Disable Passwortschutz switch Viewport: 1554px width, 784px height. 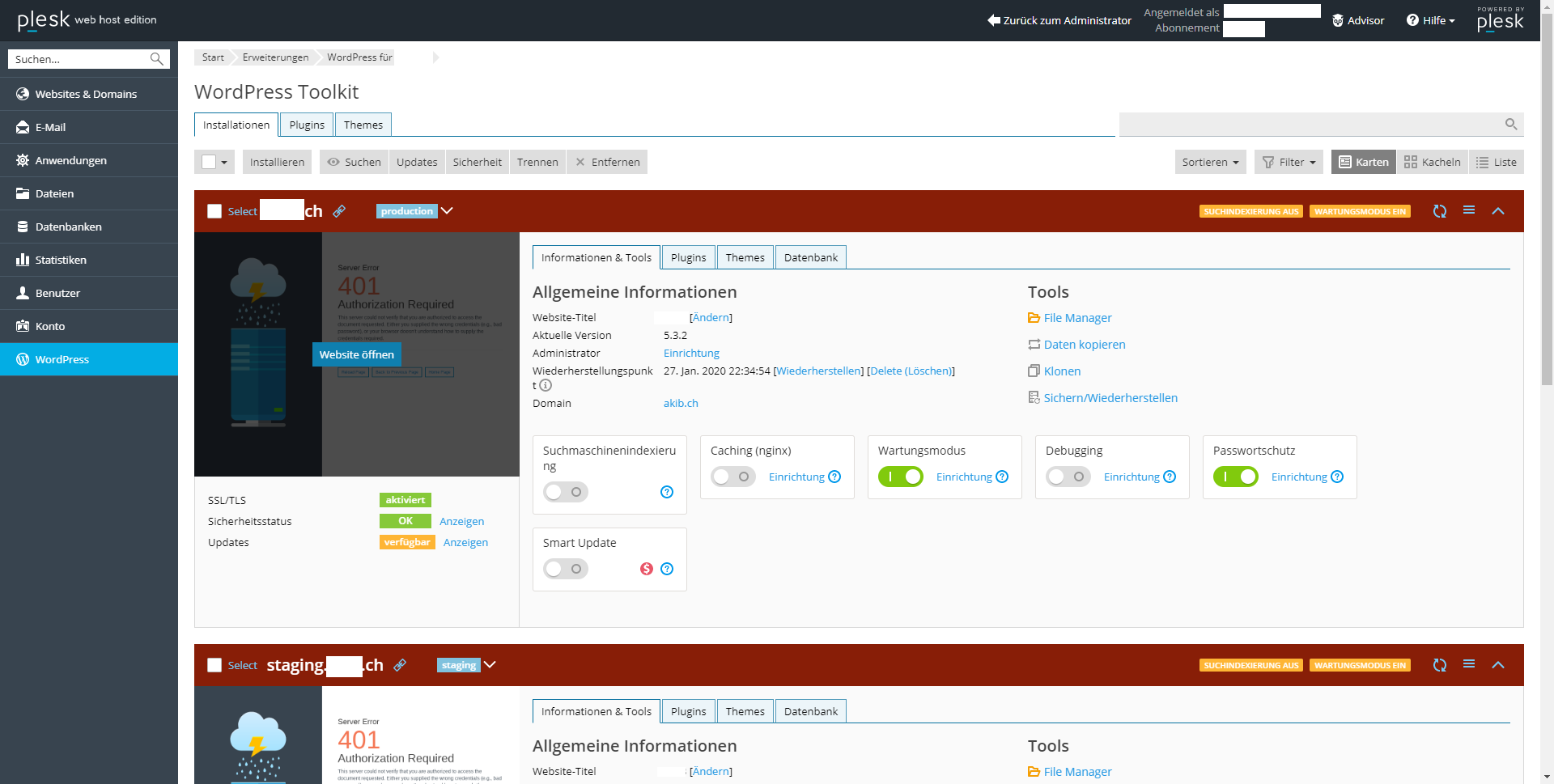tap(1236, 477)
